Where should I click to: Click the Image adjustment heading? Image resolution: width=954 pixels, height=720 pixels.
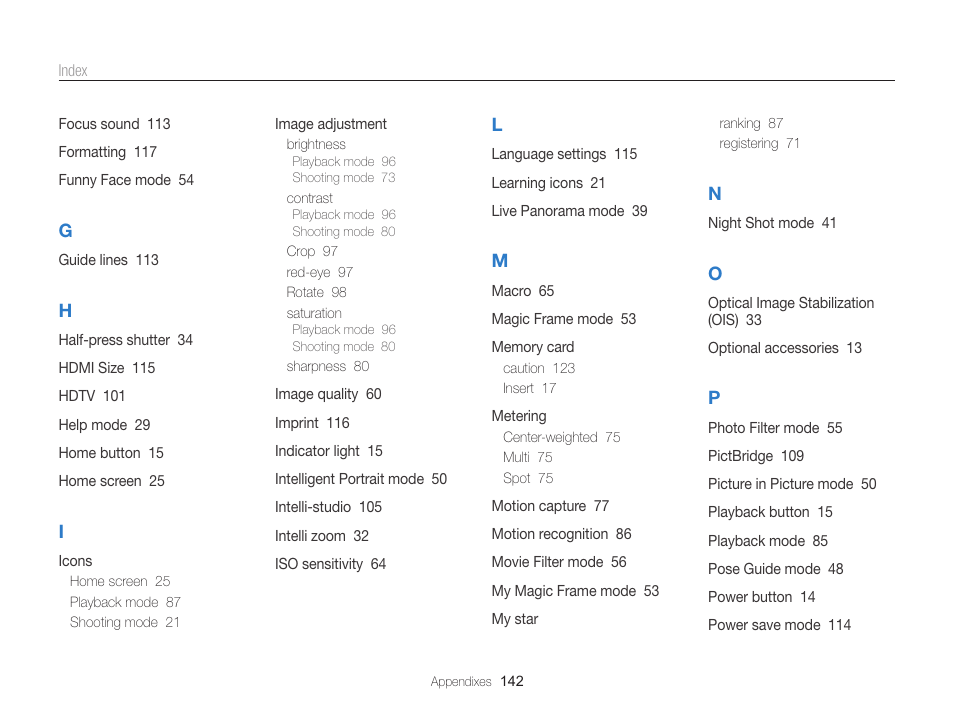tap(330, 124)
